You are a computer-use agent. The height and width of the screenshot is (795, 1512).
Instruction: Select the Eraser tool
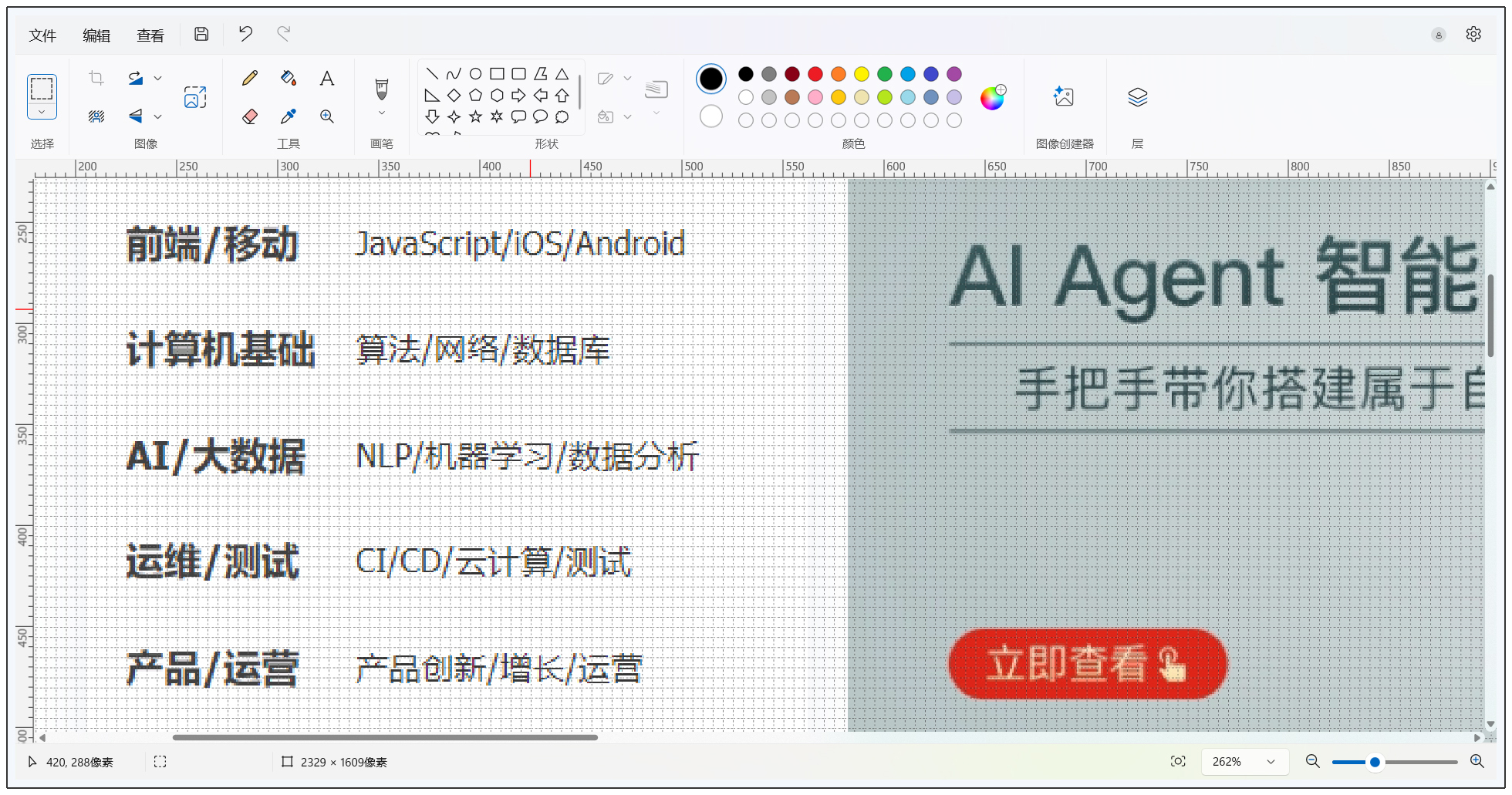[250, 116]
